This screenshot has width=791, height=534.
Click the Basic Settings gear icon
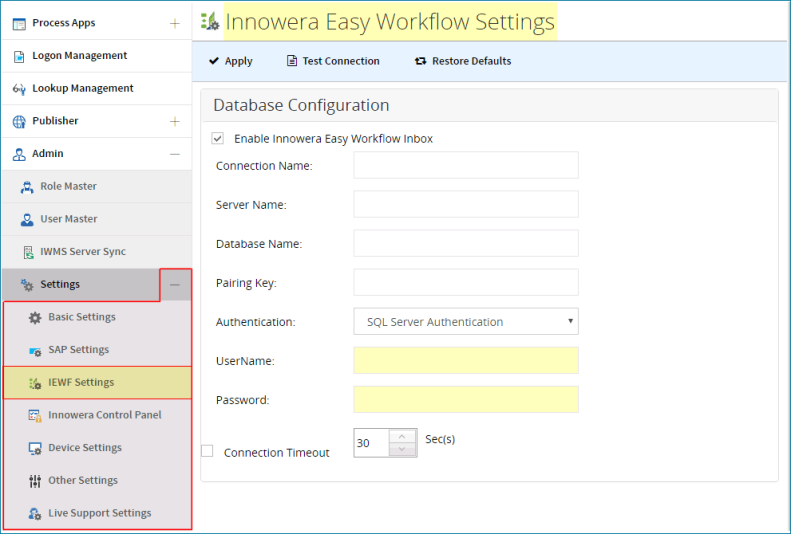[x=35, y=318]
